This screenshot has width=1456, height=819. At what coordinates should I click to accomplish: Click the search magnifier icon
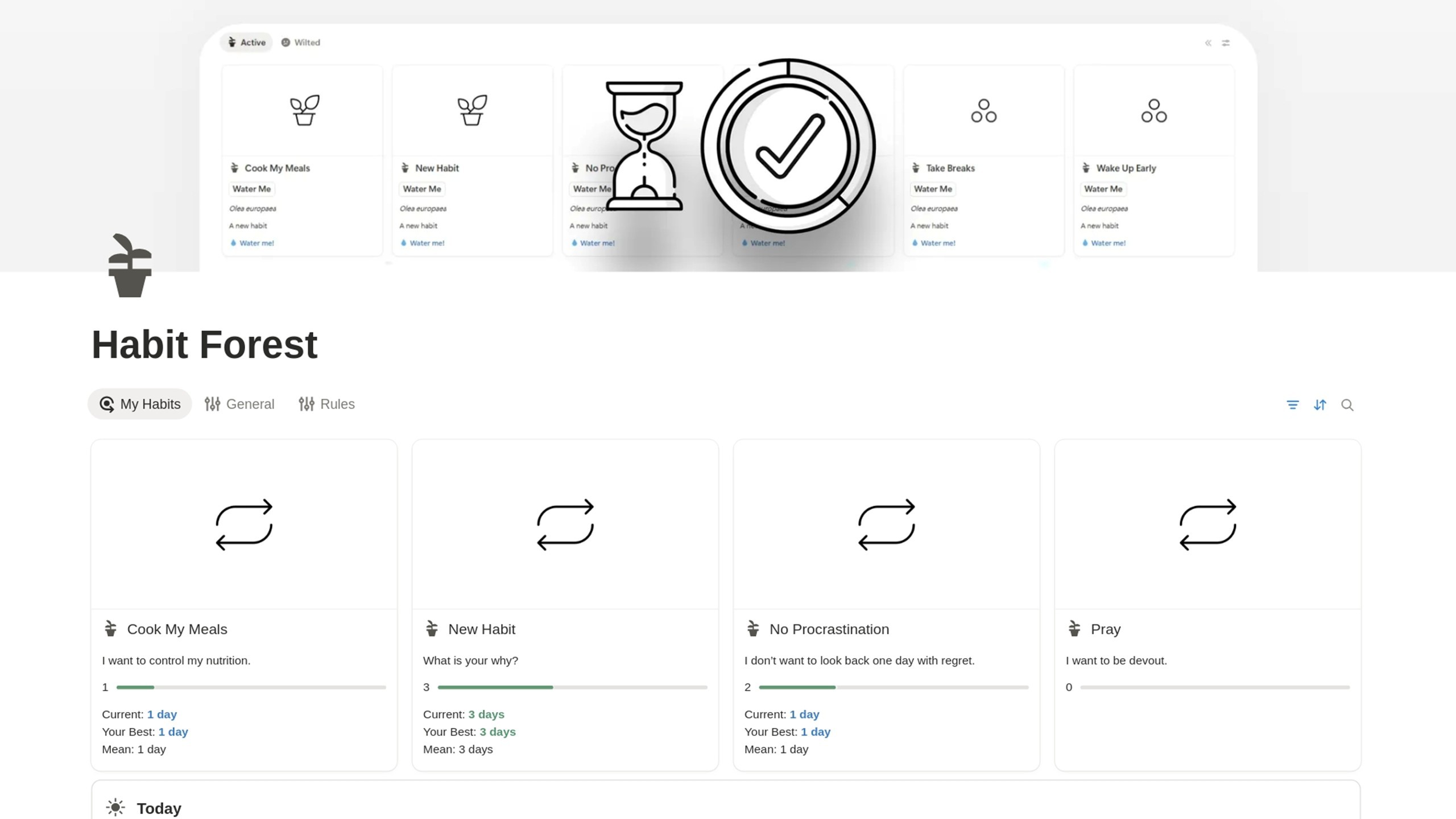coord(1347,405)
